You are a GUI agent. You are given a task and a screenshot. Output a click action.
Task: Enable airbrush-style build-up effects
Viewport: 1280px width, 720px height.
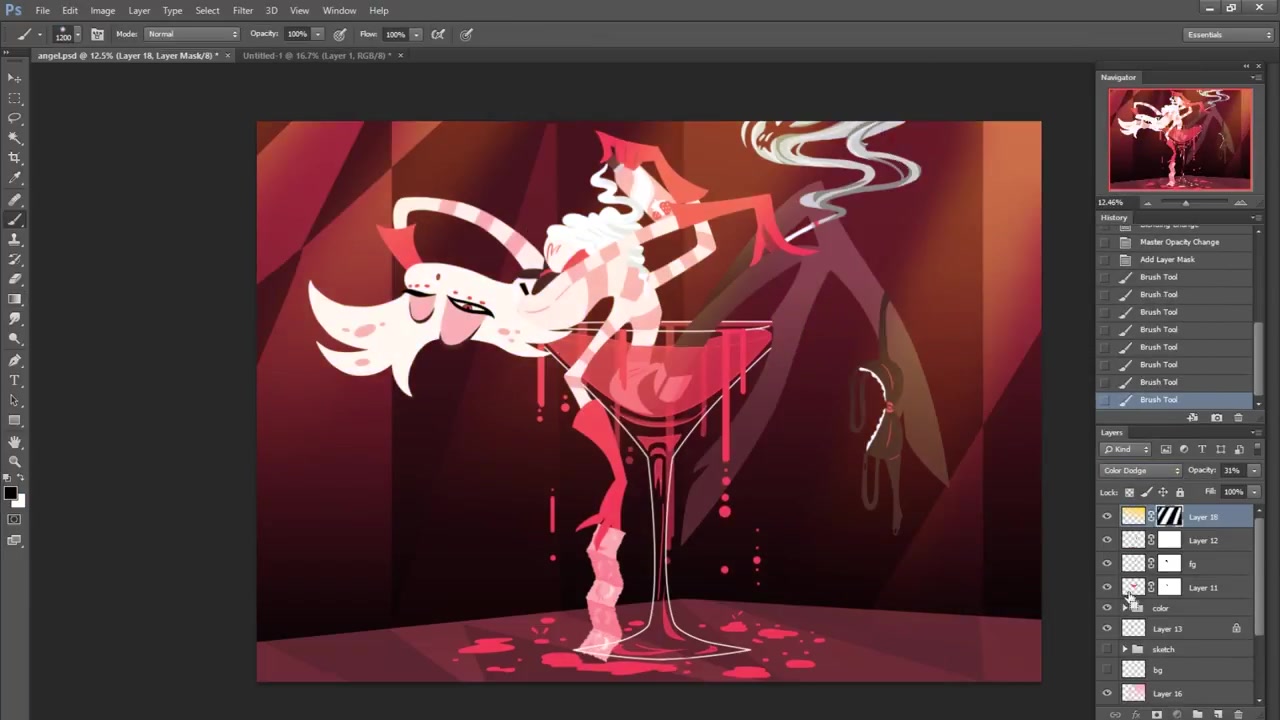tap(438, 34)
